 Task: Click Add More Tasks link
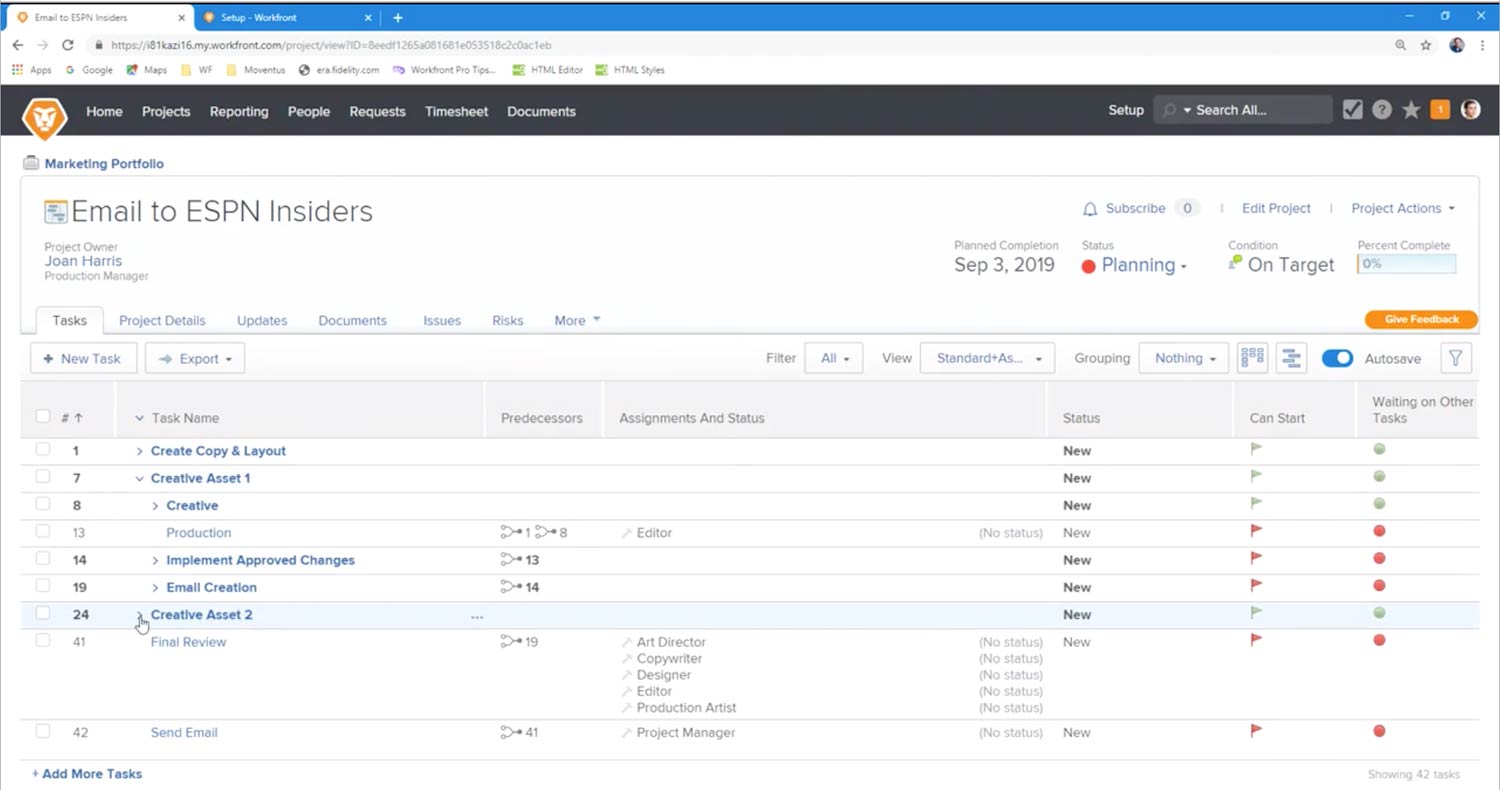87,773
